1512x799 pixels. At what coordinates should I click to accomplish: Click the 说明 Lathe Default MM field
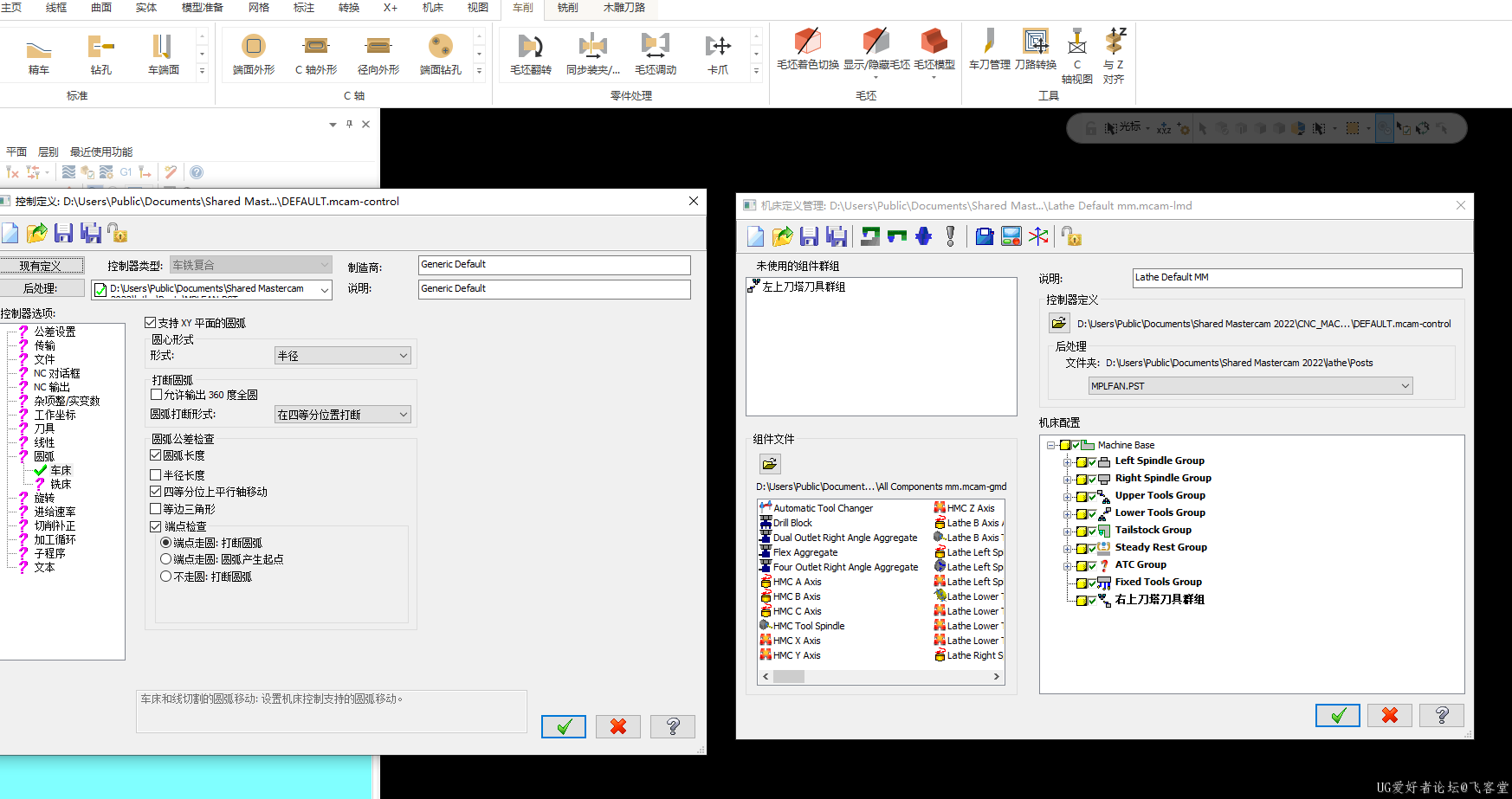(1297, 278)
